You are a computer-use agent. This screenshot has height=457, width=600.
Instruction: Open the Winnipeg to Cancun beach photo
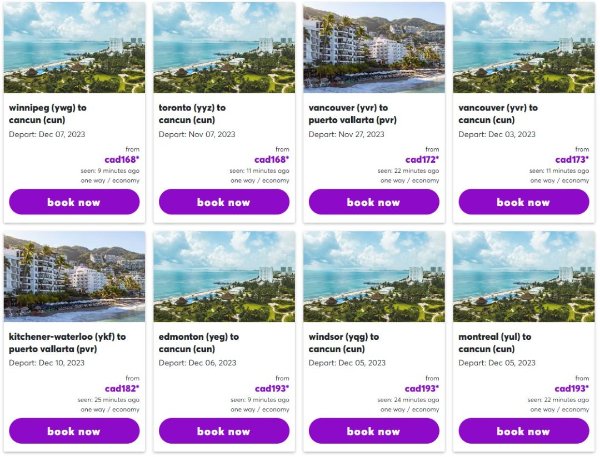[x=74, y=47]
